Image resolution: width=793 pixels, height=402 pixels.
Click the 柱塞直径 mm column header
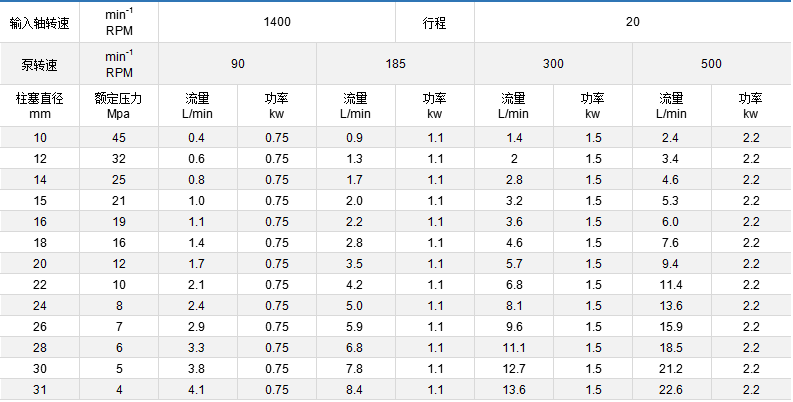coord(40,106)
